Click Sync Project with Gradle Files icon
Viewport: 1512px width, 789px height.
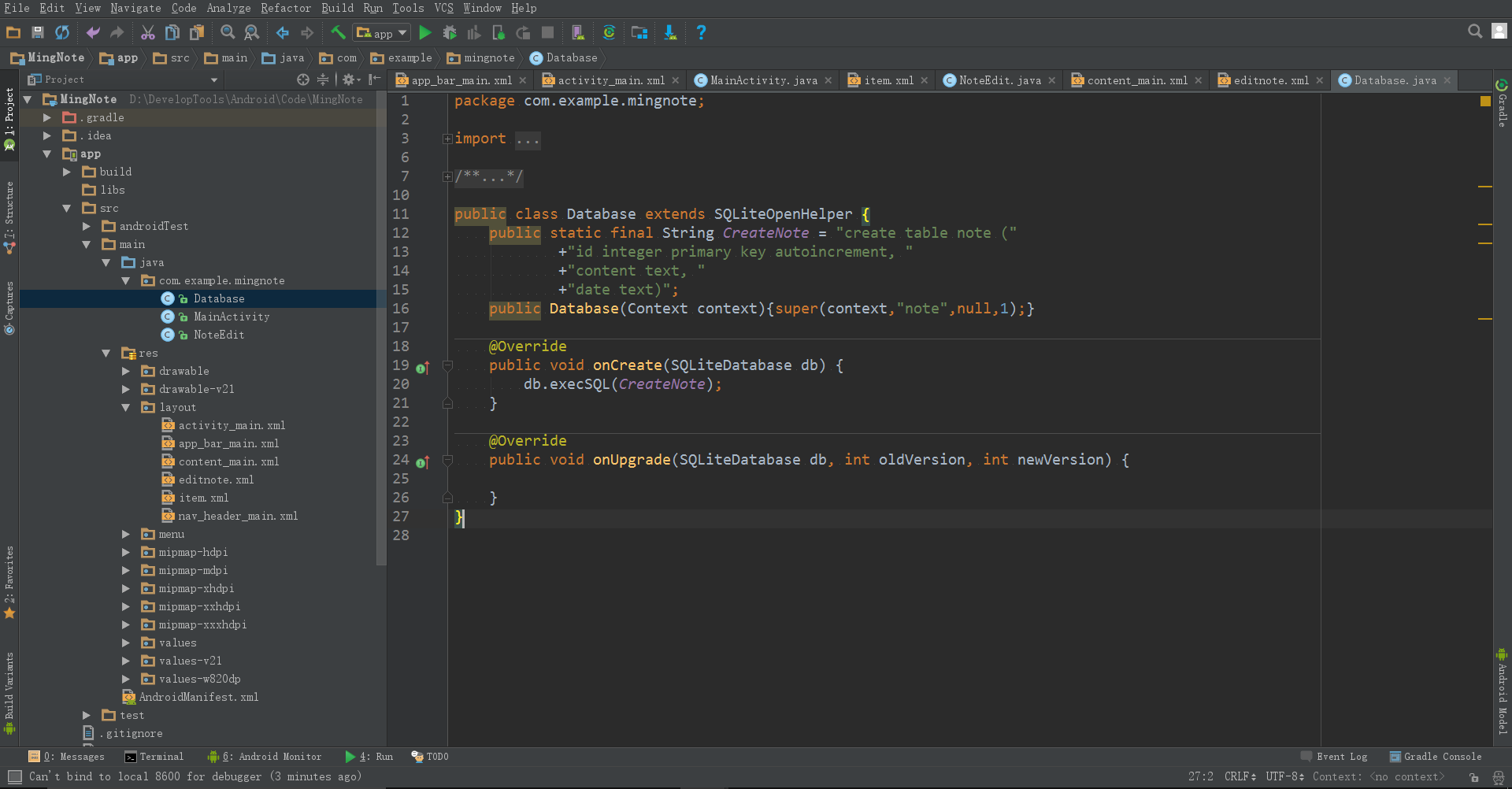[609, 32]
